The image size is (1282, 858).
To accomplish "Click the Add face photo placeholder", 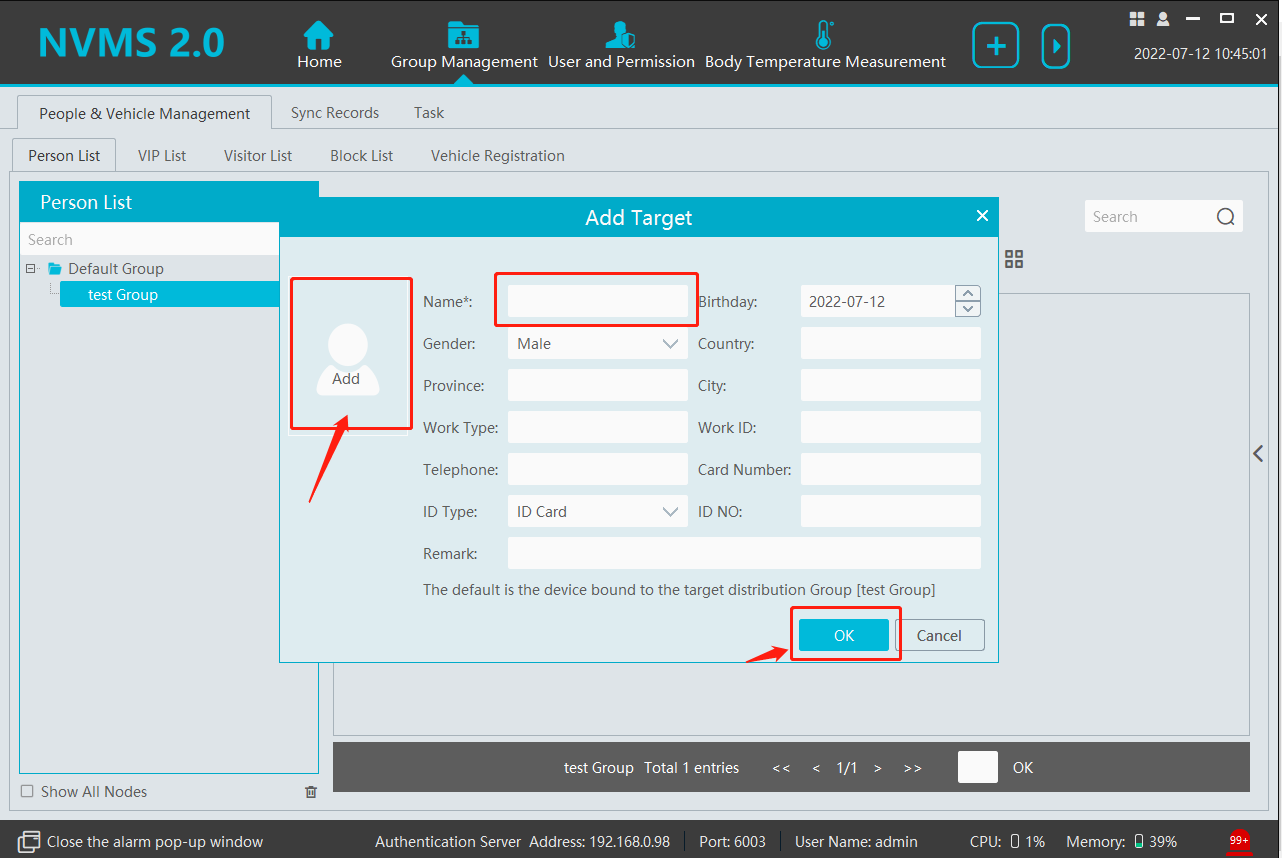I will [347, 358].
